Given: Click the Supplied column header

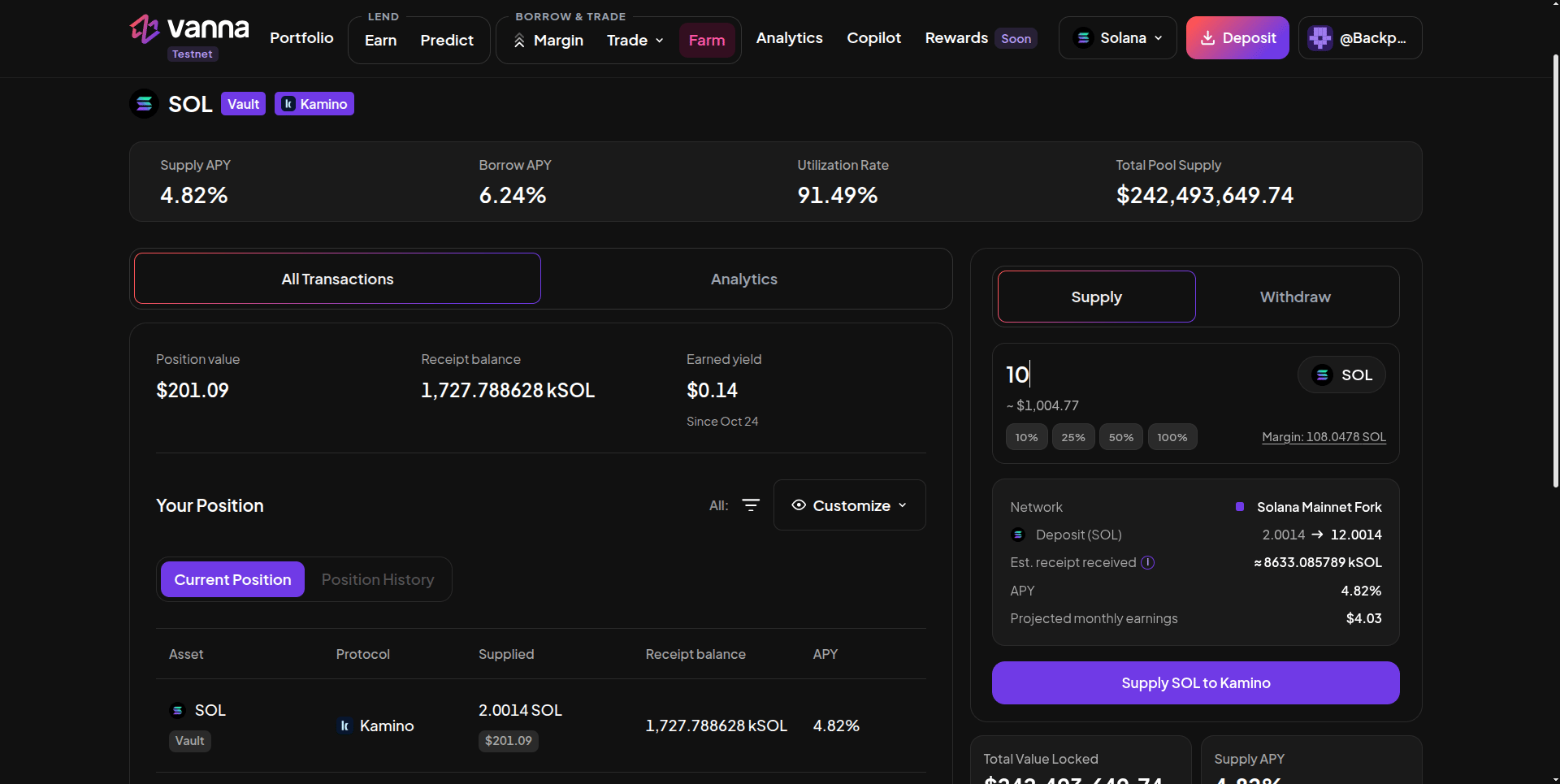Looking at the screenshot, I should click(x=506, y=654).
